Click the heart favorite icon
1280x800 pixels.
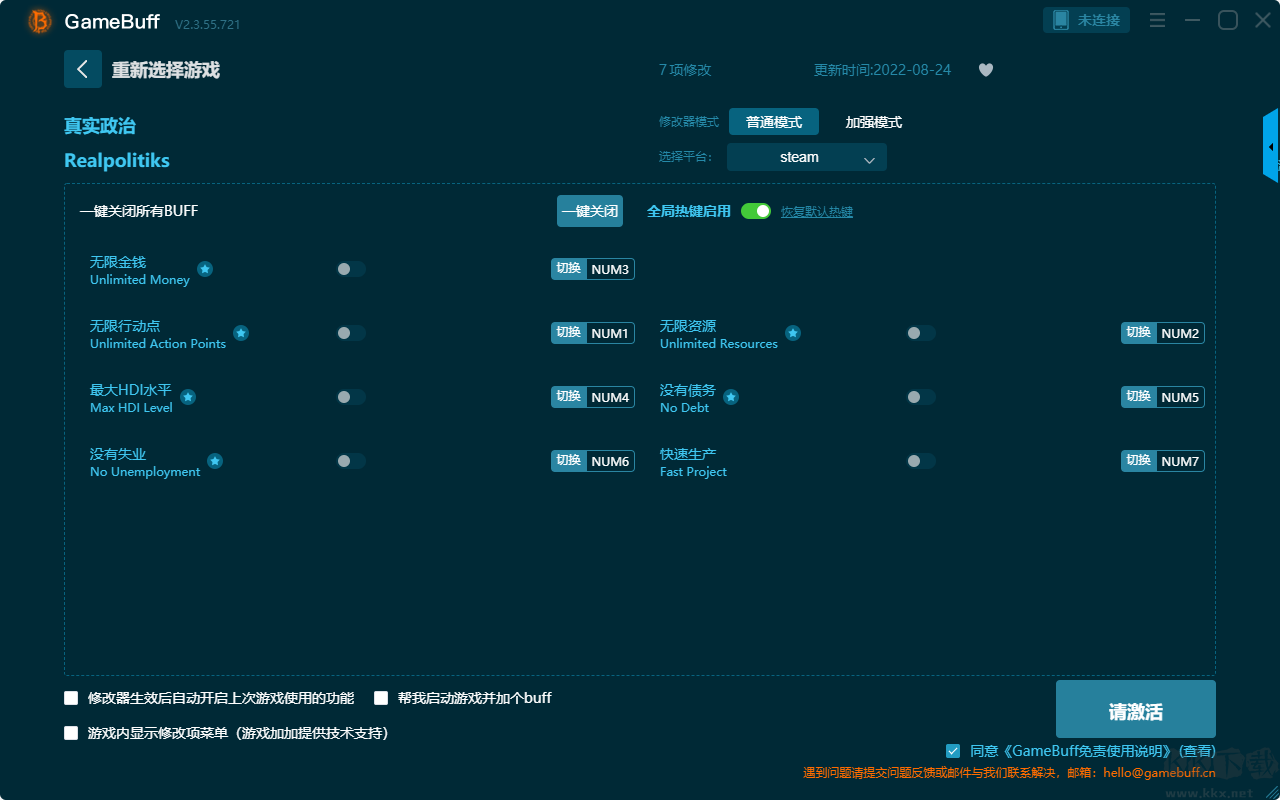[986, 70]
